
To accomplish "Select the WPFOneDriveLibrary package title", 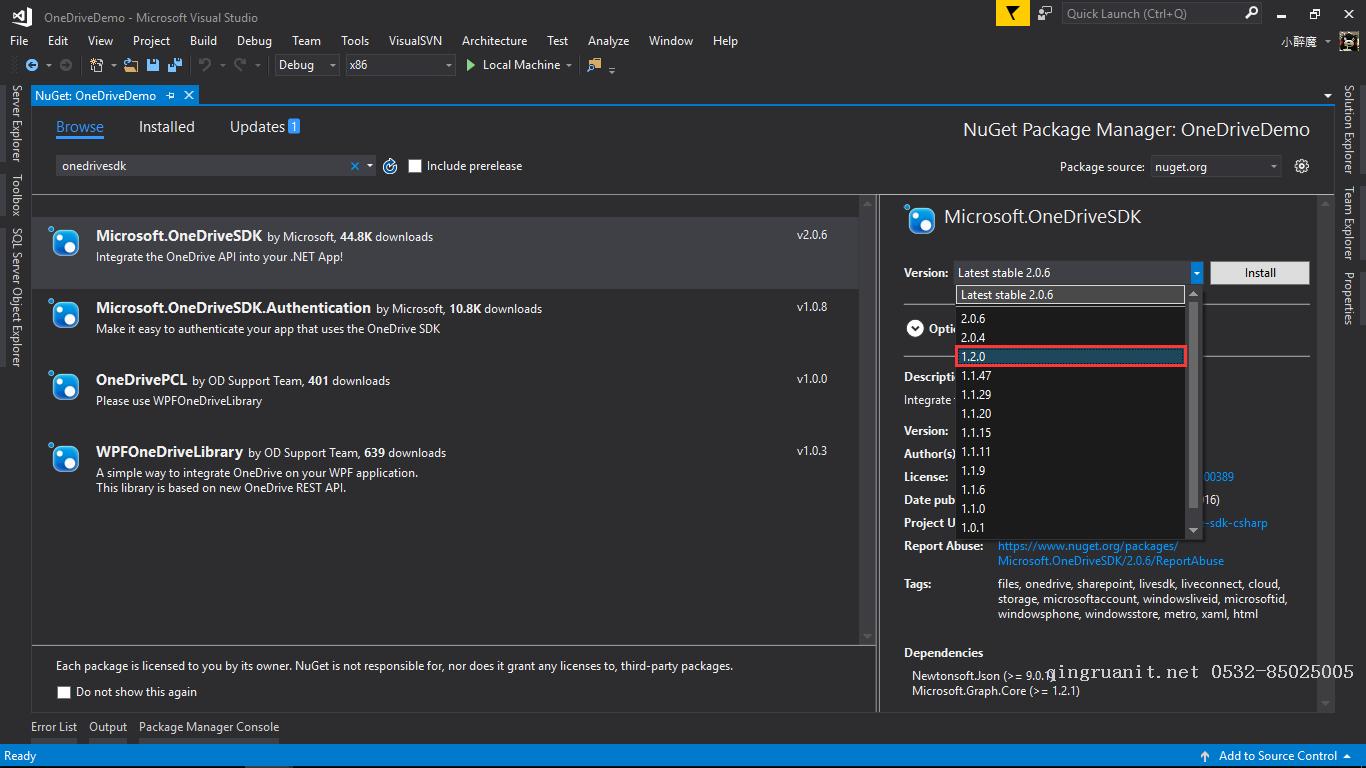I will click(x=169, y=452).
